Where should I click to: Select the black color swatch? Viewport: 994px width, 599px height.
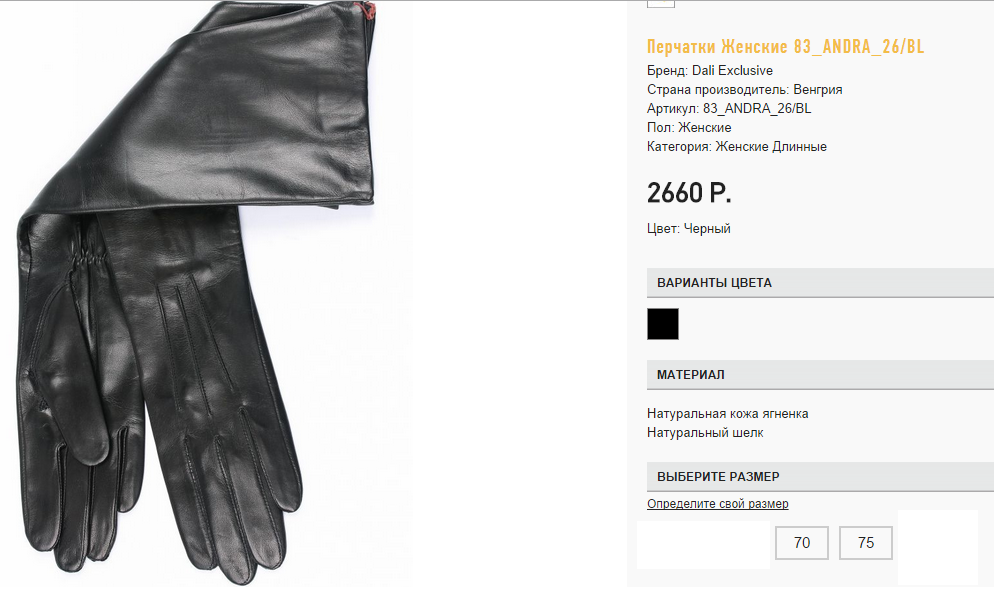[662, 324]
